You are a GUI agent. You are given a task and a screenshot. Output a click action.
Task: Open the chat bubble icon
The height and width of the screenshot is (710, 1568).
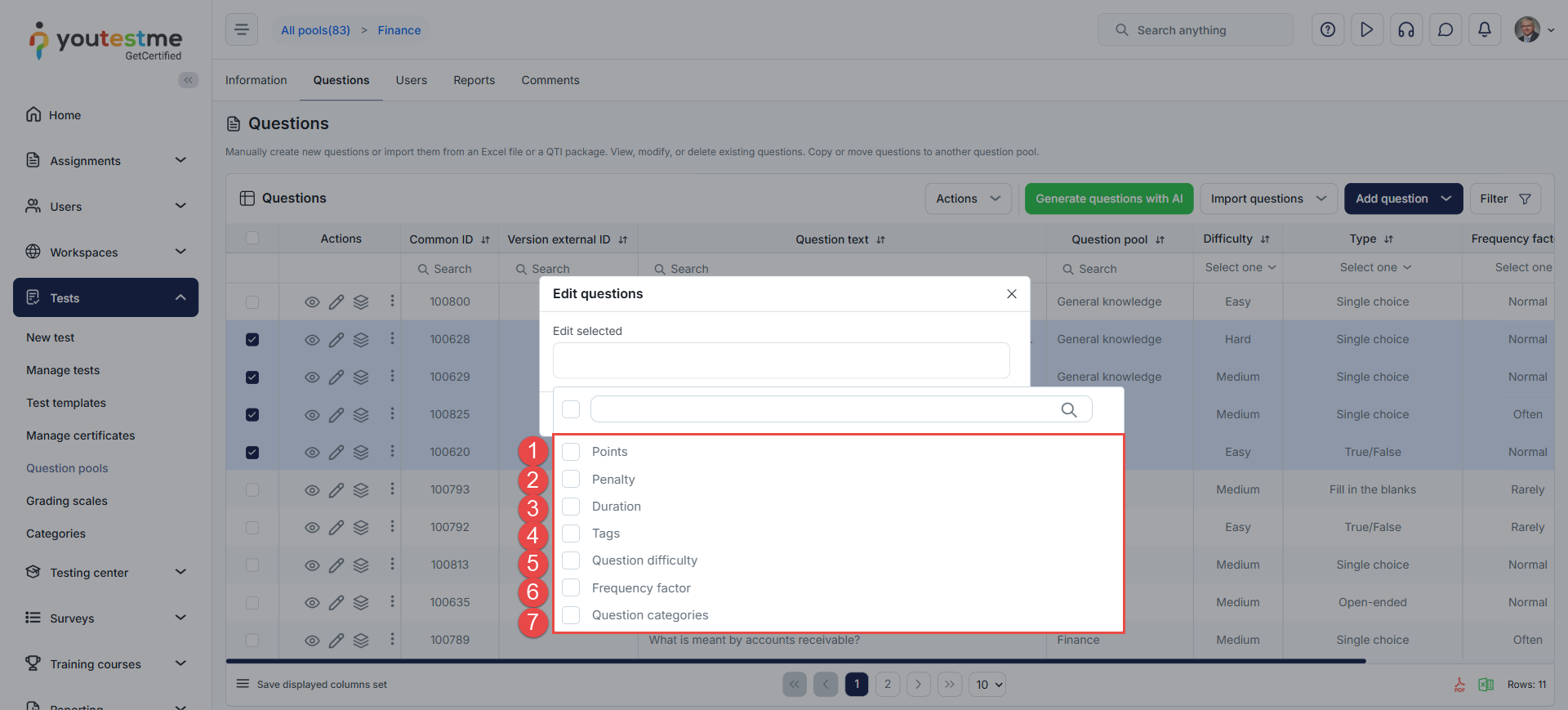point(1445,29)
